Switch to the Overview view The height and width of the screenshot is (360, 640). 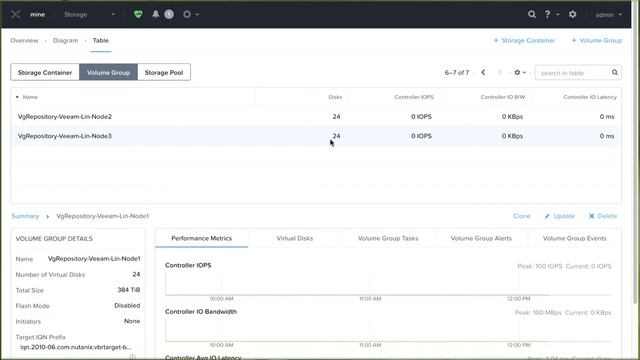click(24, 40)
